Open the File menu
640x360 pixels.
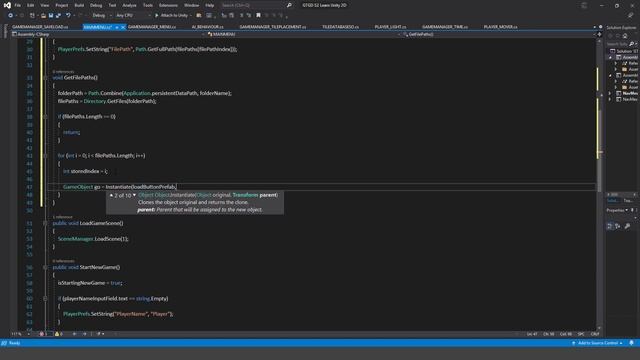[18, 5]
